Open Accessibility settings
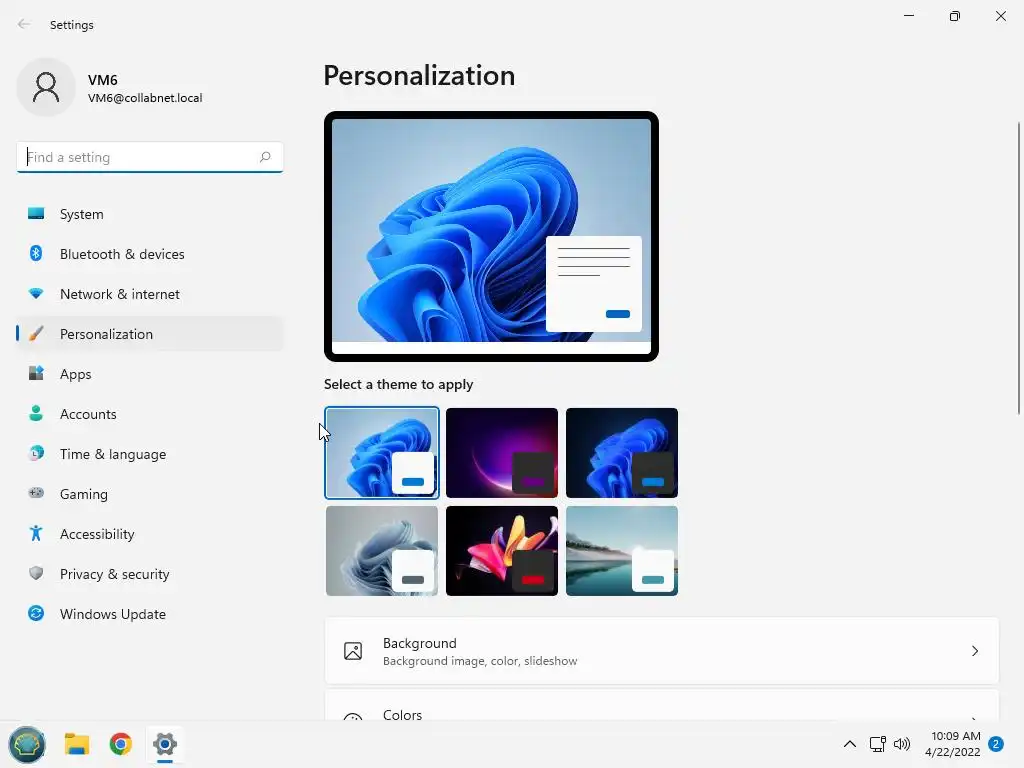The image size is (1024, 768). point(150,534)
